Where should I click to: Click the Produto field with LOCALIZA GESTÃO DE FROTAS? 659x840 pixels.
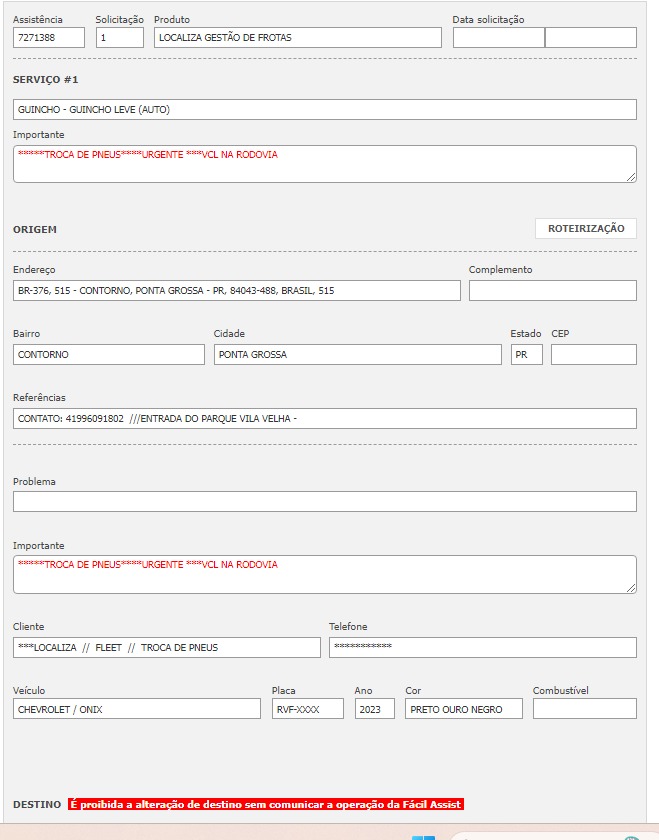pyautogui.click(x=297, y=38)
